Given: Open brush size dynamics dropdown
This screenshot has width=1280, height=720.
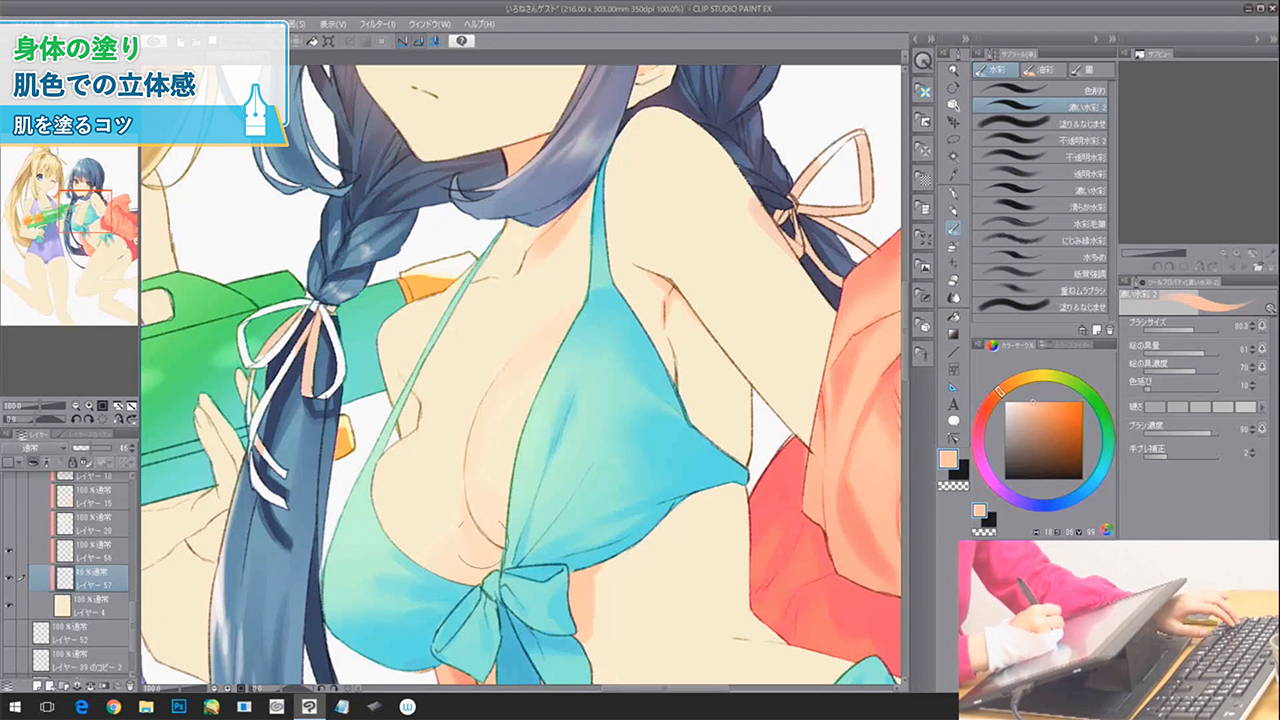Looking at the screenshot, I should pyautogui.click(x=1262, y=325).
